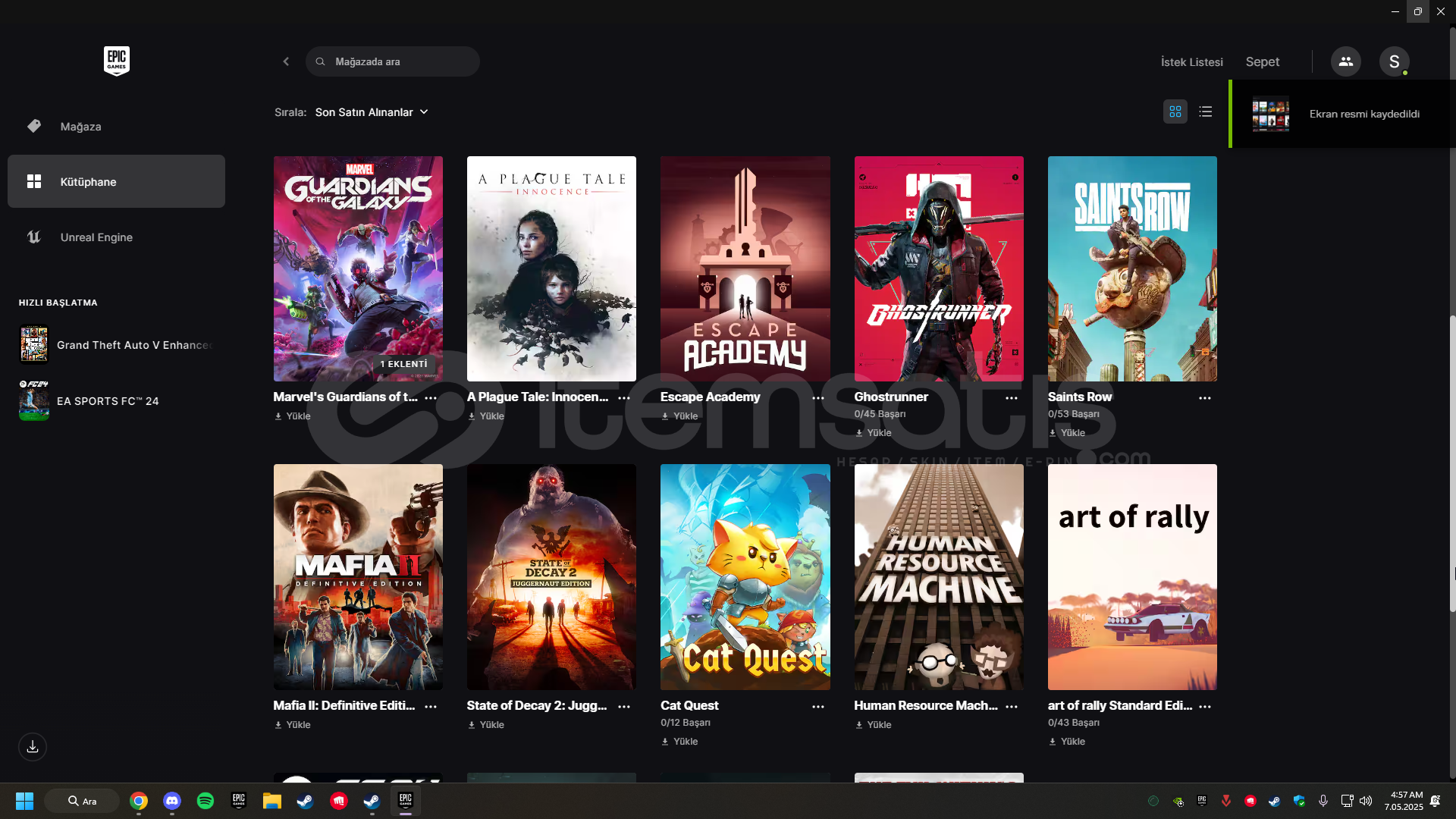Open the downloads icon in sidebar
Viewport: 1456px width, 819px height.
(x=33, y=747)
